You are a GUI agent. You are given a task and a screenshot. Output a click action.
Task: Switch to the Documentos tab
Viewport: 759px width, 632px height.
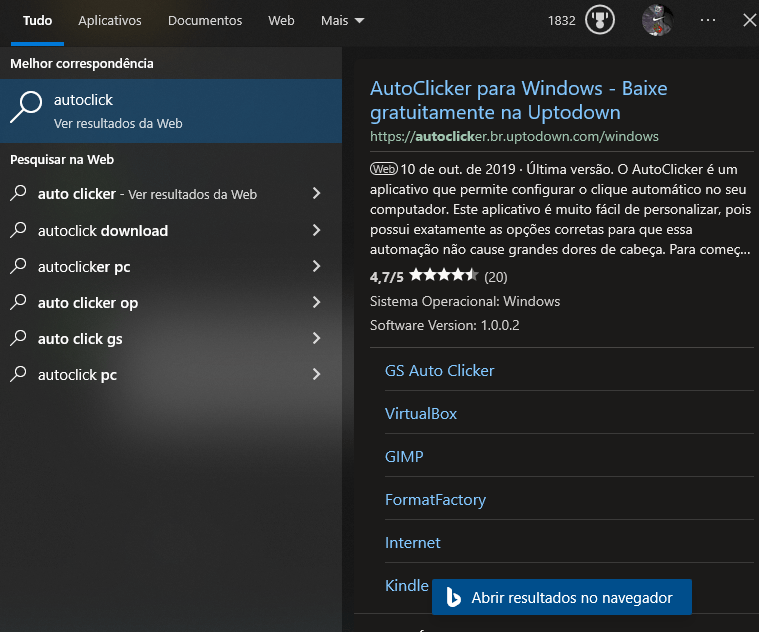click(205, 20)
